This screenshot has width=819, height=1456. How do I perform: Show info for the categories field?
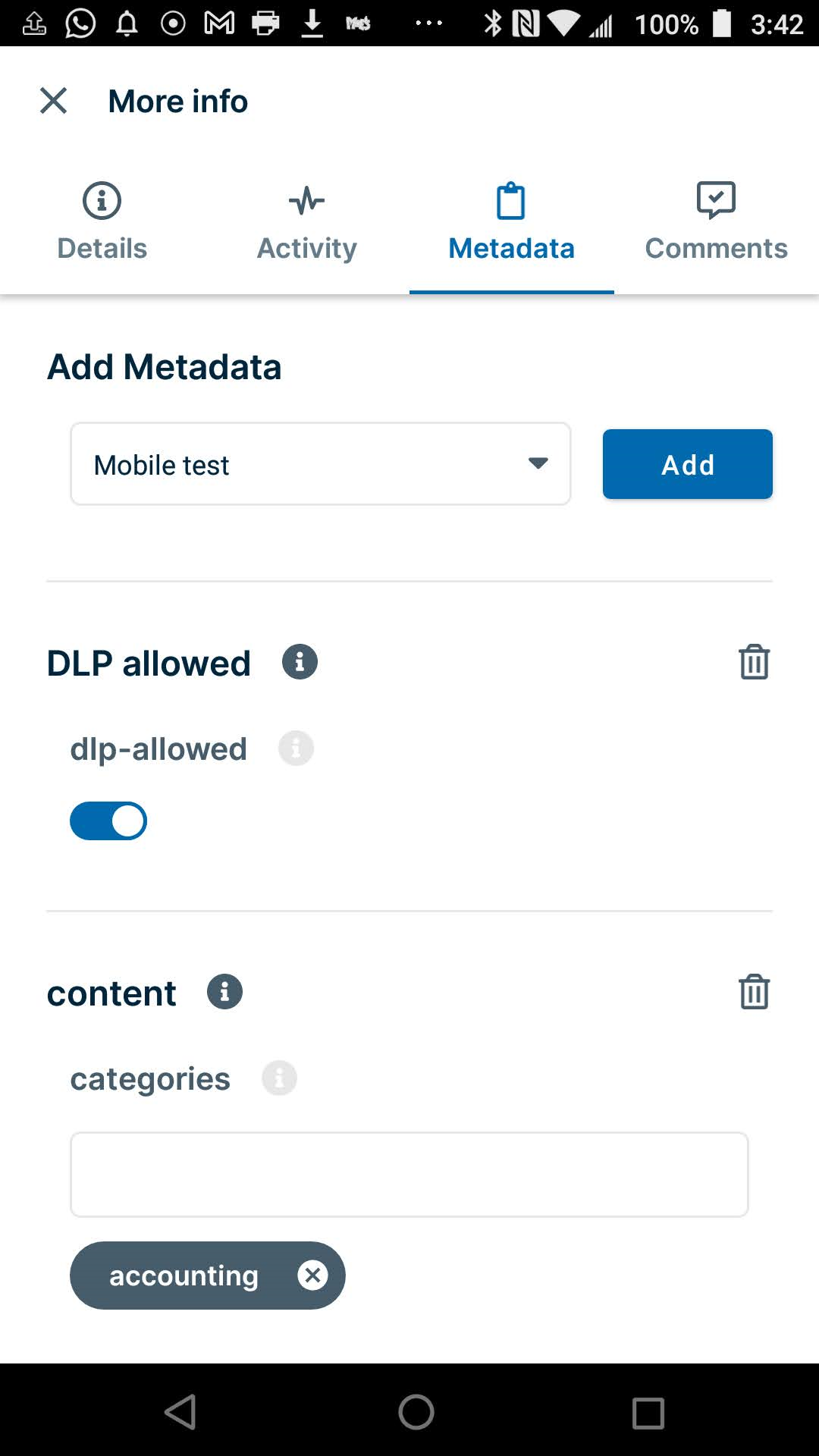point(279,1078)
